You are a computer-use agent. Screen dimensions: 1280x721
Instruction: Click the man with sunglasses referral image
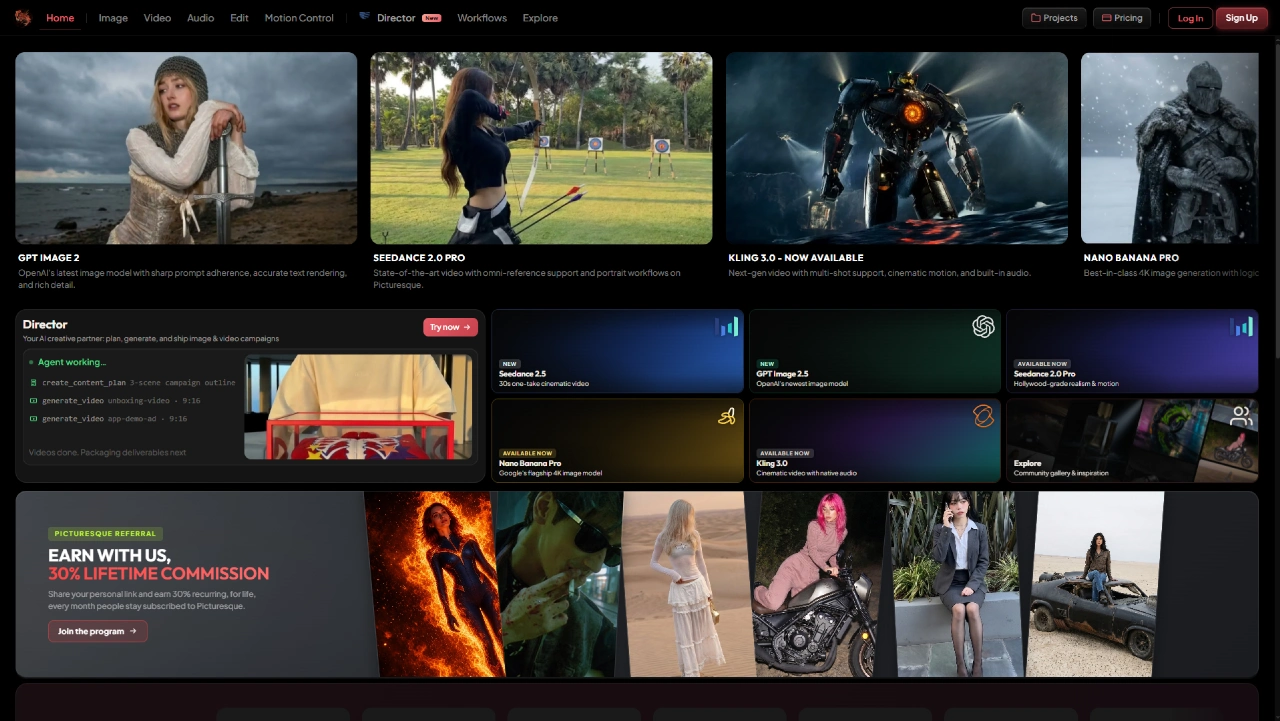point(560,584)
